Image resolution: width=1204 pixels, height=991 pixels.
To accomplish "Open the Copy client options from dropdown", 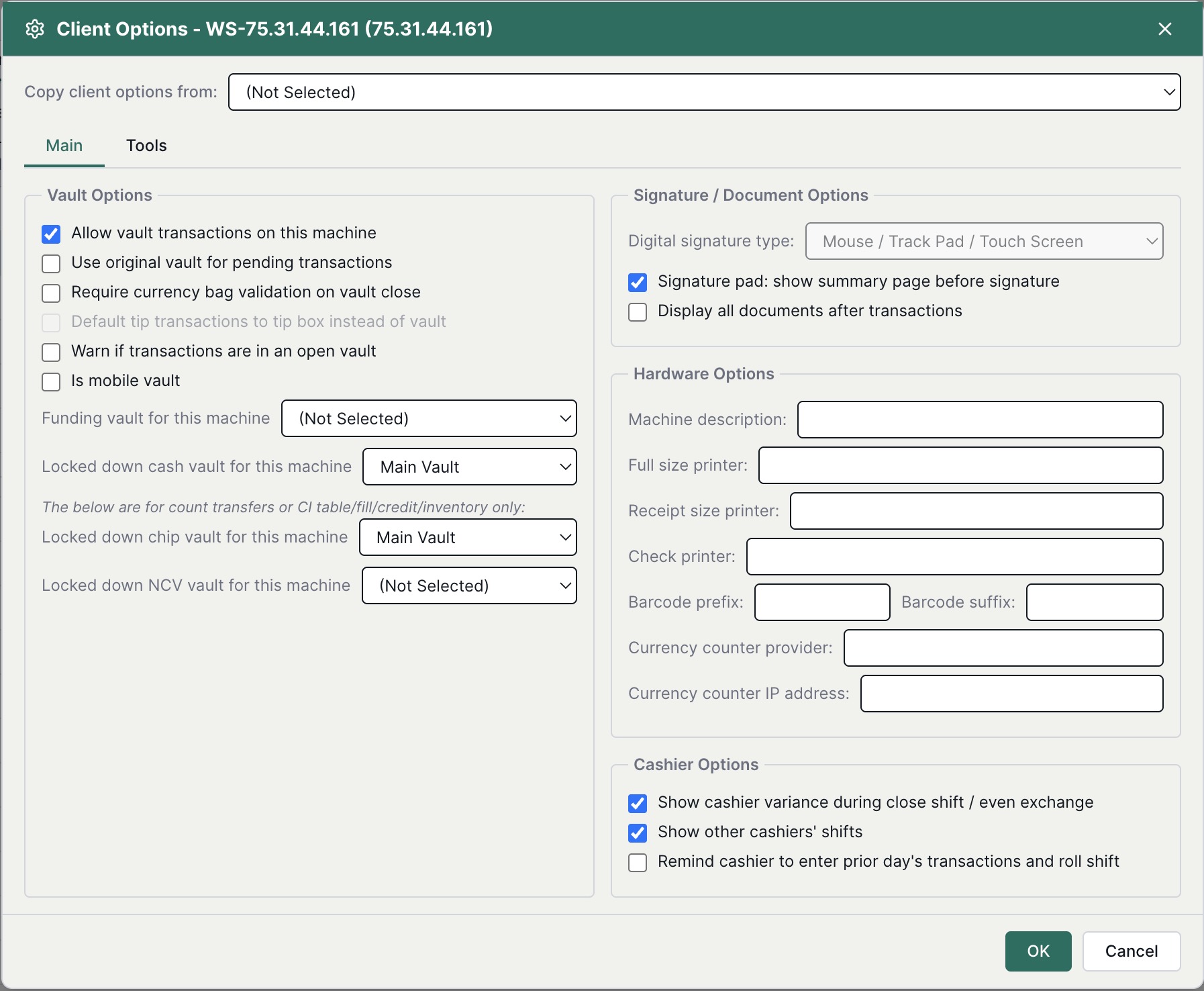I will pos(705,92).
